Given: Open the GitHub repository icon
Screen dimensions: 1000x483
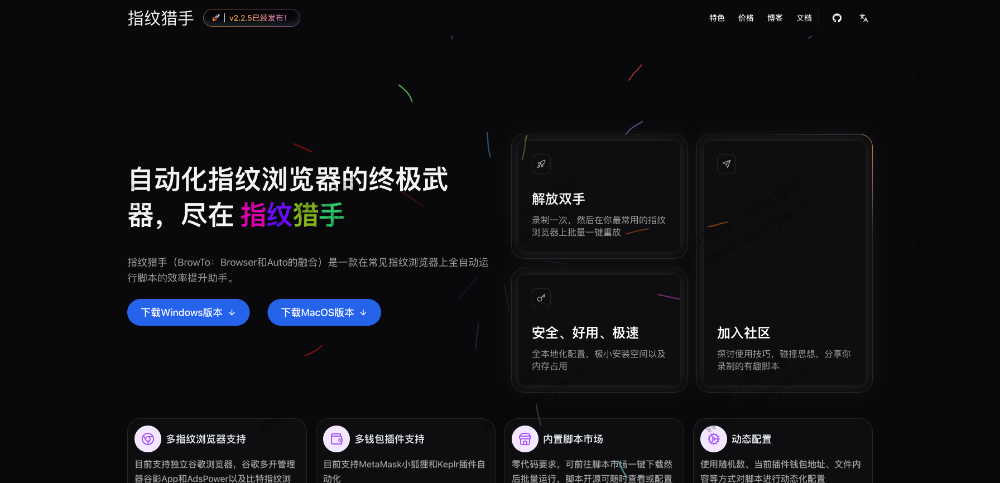Looking at the screenshot, I should (x=837, y=18).
